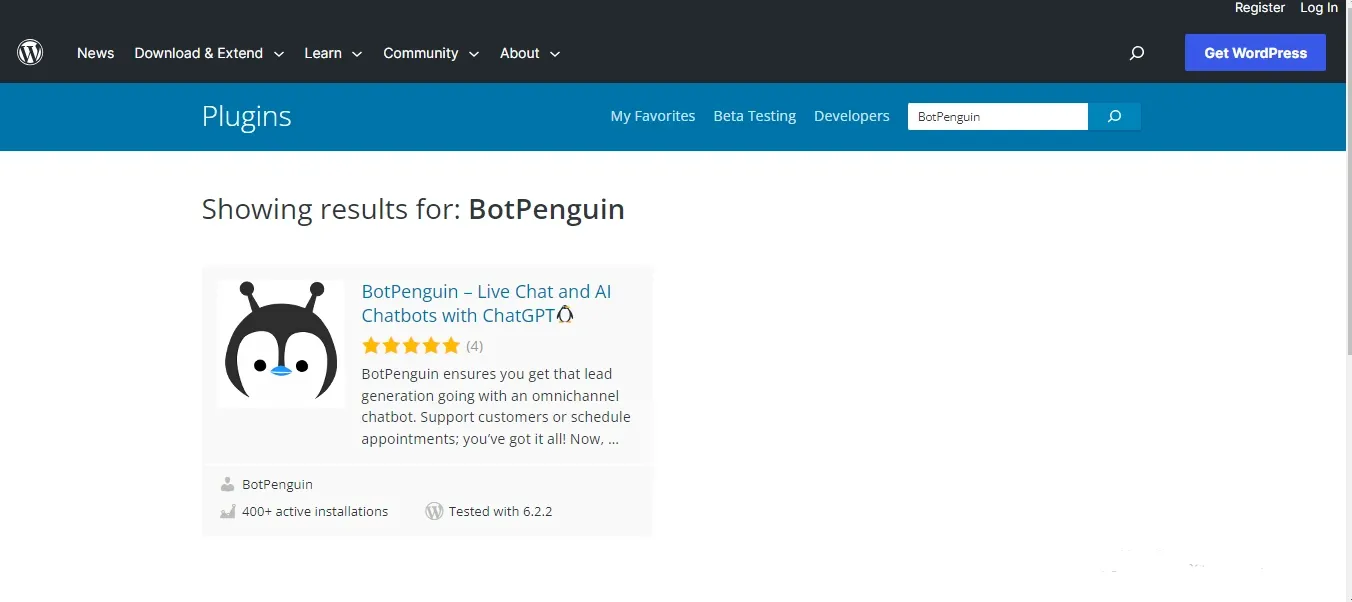This screenshot has height=602, width=1352.
Task: Expand the Community dropdown menu
Action: point(431,53)
